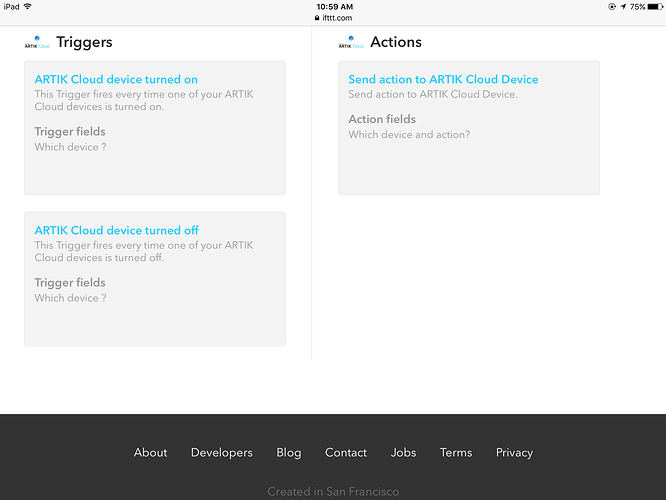Screen dimensions: 666x500
Task: Visit the Blog footer link
Action: click(x=289, y=453)
